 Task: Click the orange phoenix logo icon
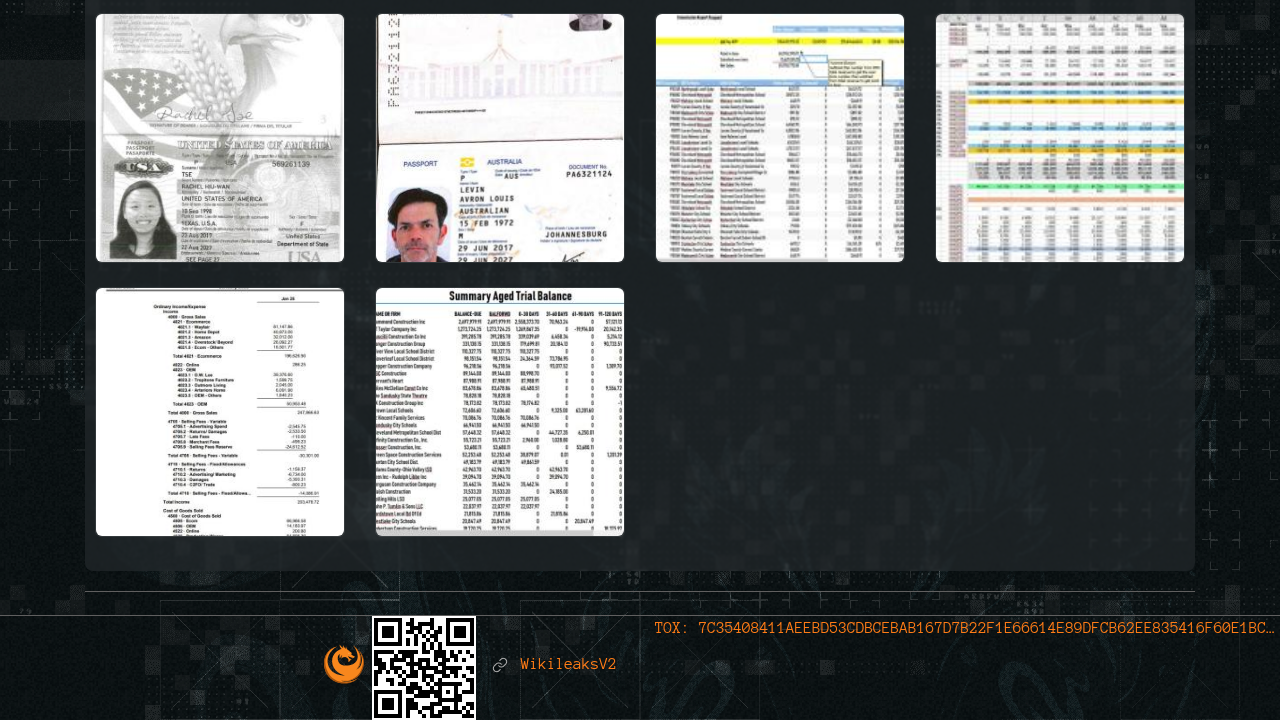point(343,664)
